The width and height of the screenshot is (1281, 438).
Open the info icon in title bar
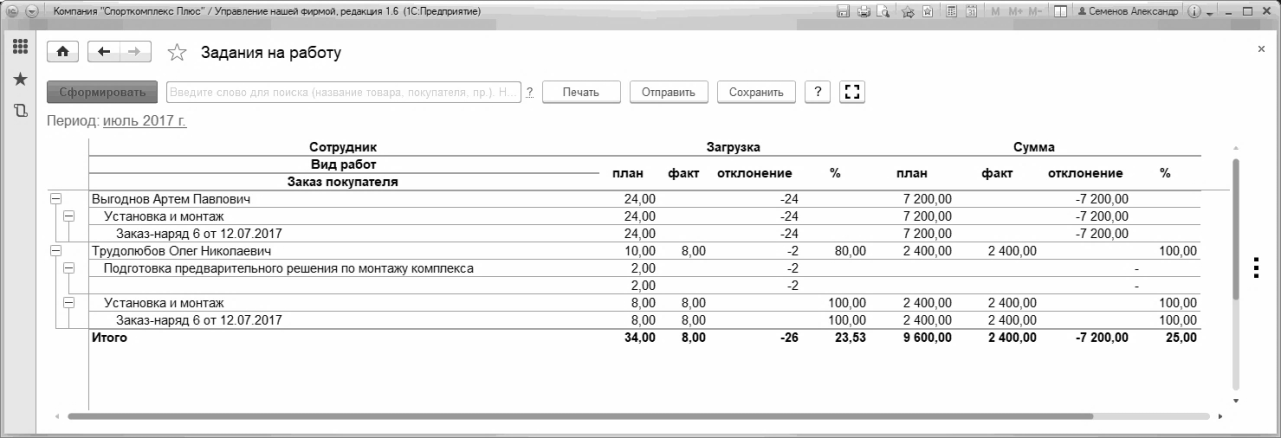click(x=1194, y=11)
